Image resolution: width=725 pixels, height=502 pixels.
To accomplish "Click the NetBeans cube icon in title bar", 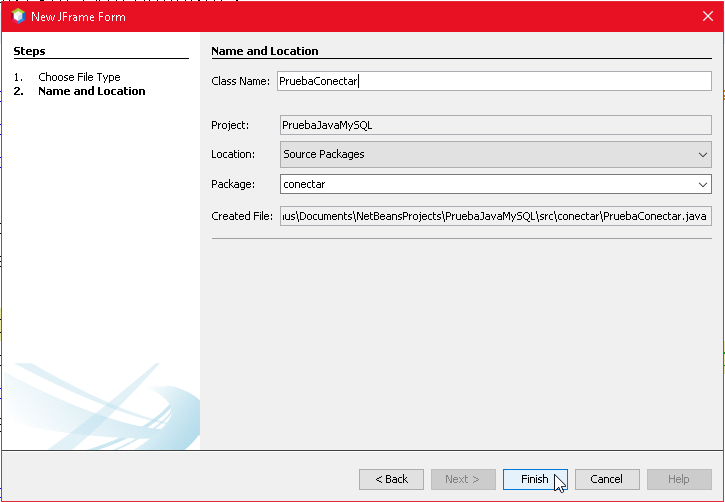I will 18,16.
